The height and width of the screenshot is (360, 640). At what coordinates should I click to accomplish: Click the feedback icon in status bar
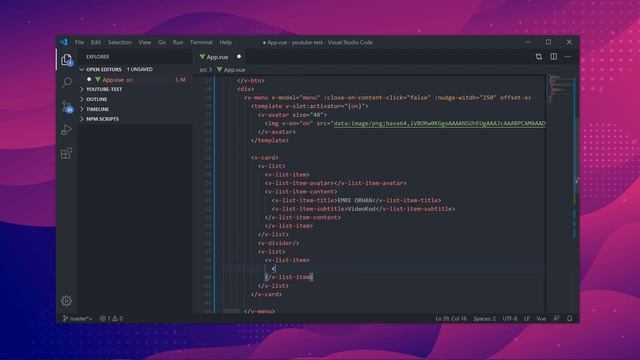click(556, 318)
